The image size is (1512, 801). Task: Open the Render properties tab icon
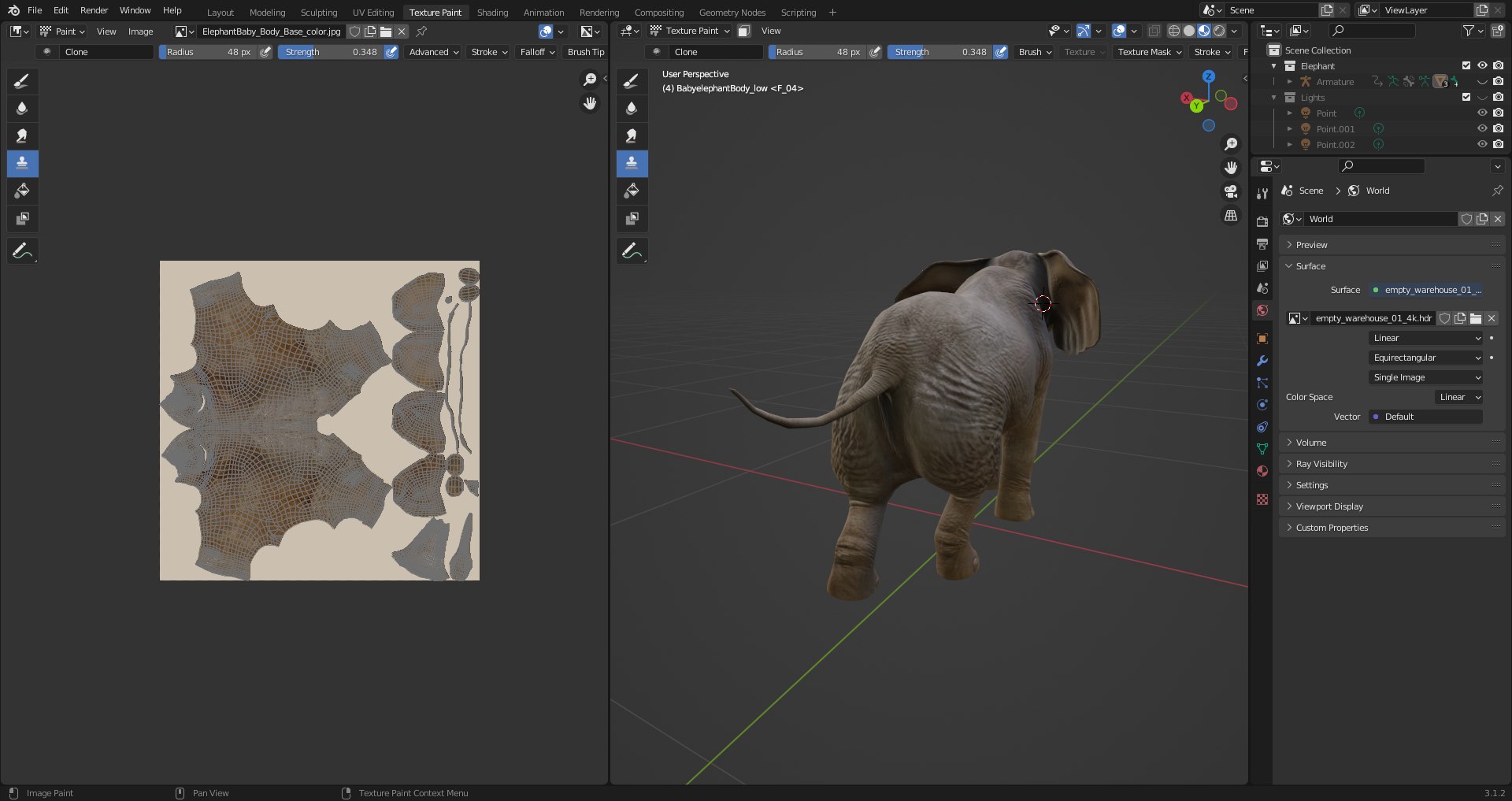pyautogui.click(x=1262, y=222)
